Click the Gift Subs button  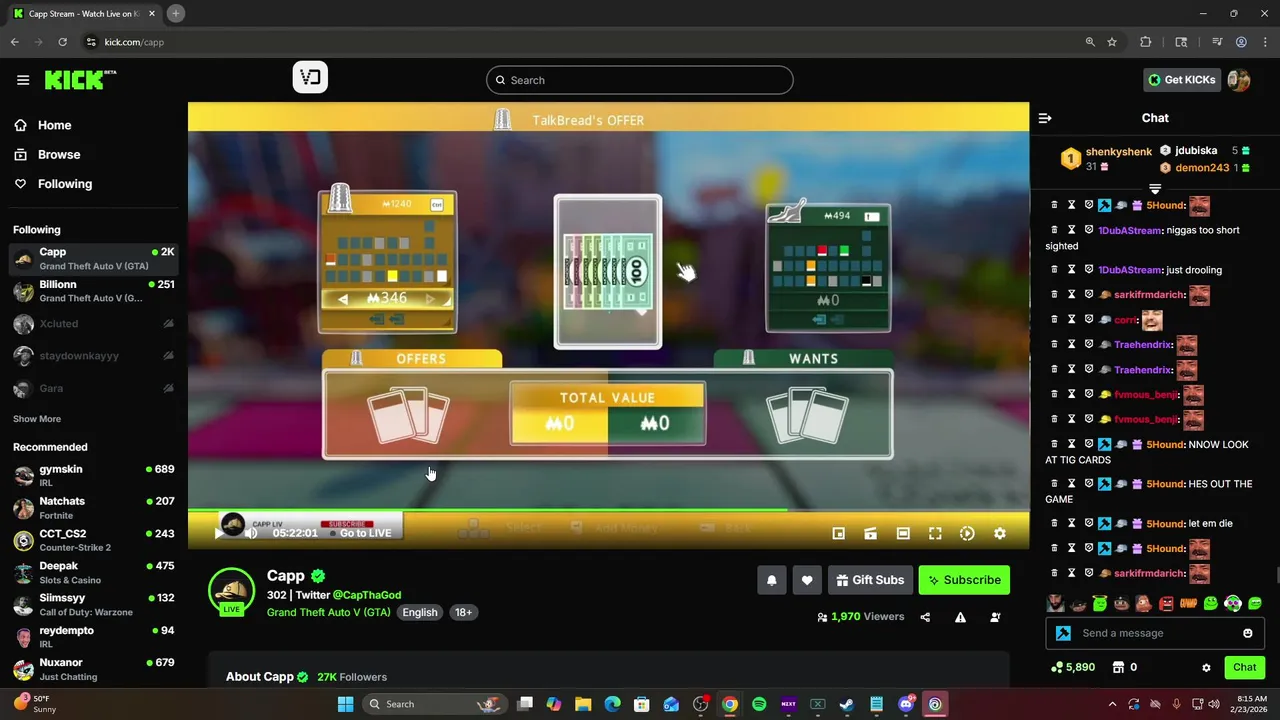870,580
